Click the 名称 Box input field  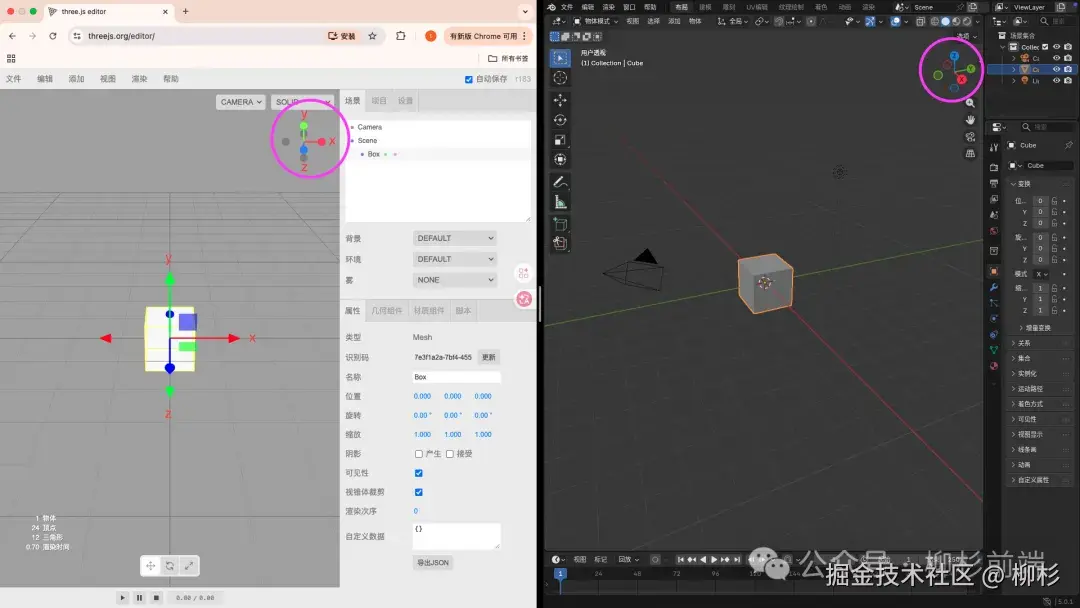(x=457, y=377)
